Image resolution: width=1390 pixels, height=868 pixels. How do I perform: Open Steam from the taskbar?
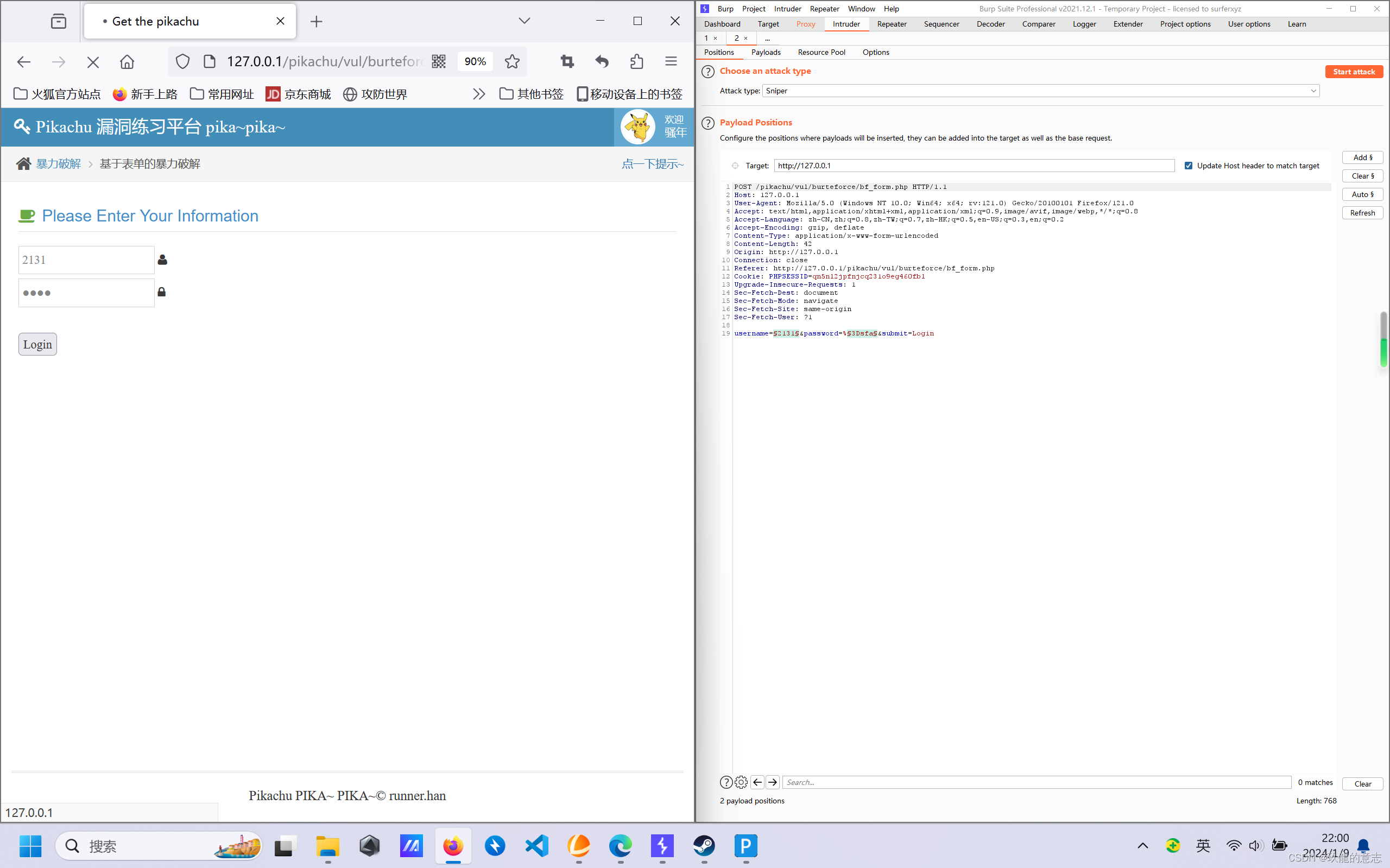(x=704, y=846)
